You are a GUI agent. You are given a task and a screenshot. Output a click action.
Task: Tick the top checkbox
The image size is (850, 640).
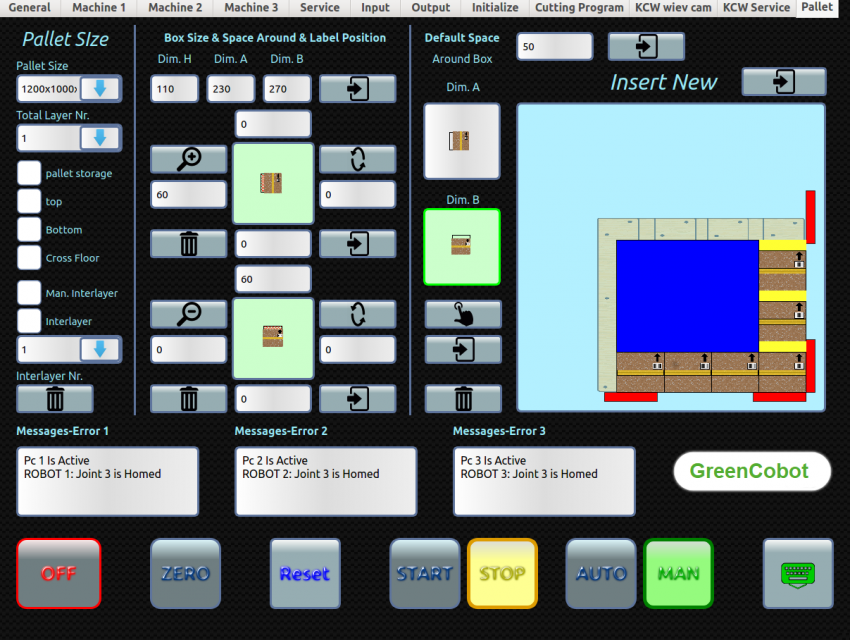29,201
